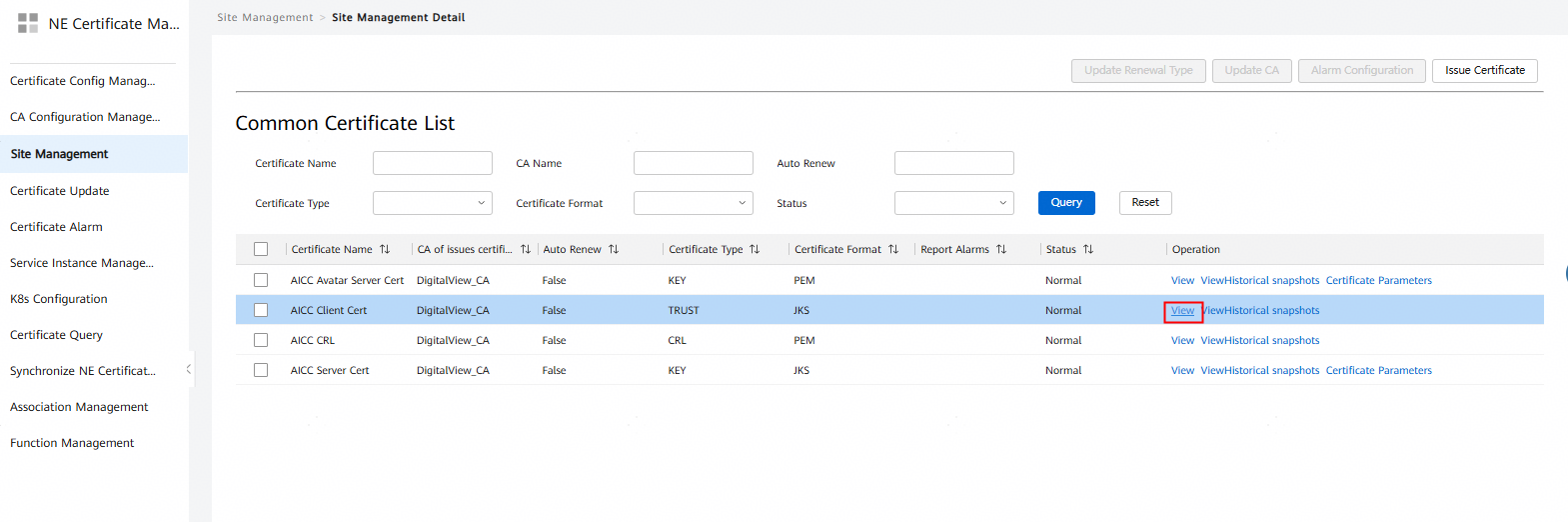
Task: Select the 'AICC CRL' name cell
Action: pyautogui.click(x=313, y=340)
